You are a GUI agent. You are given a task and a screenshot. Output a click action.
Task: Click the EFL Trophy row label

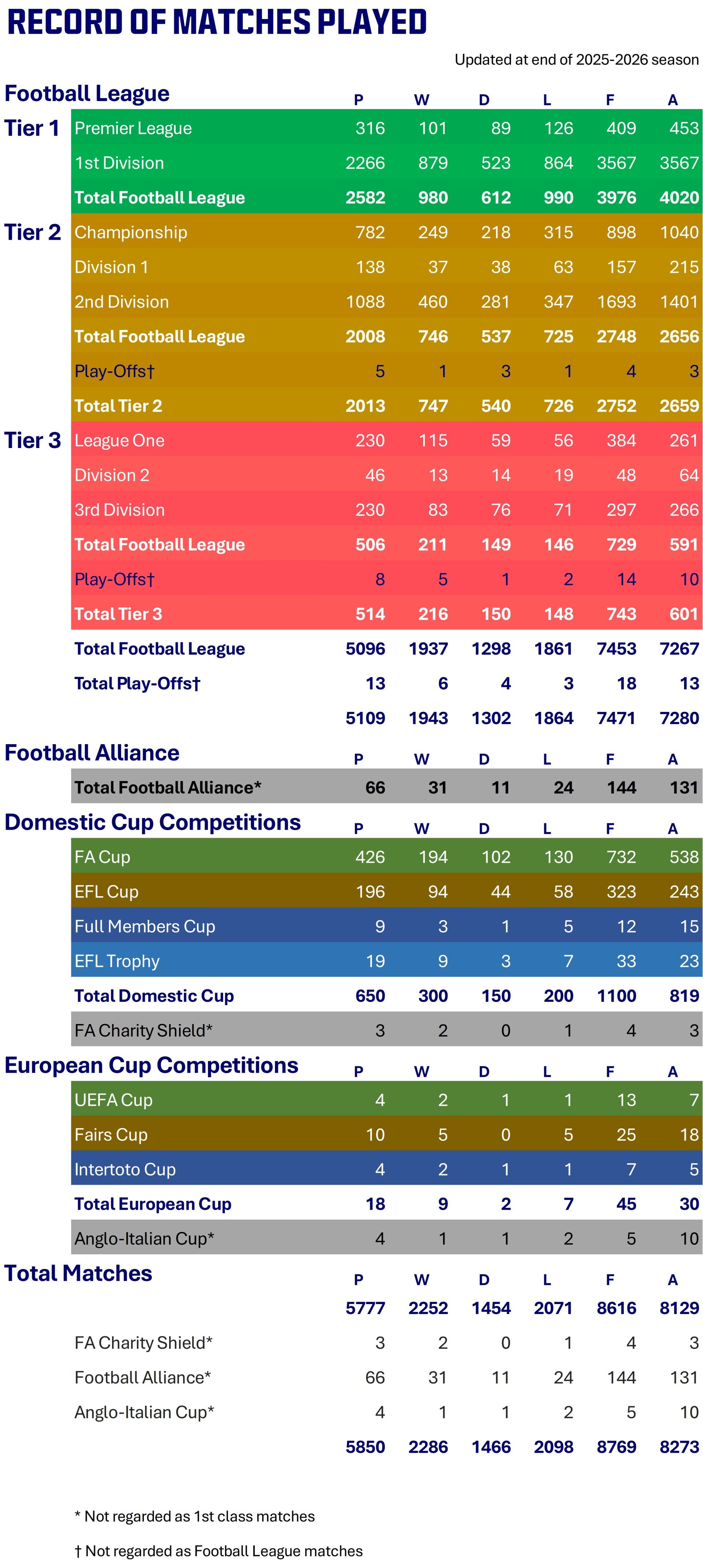pos(117,960)
